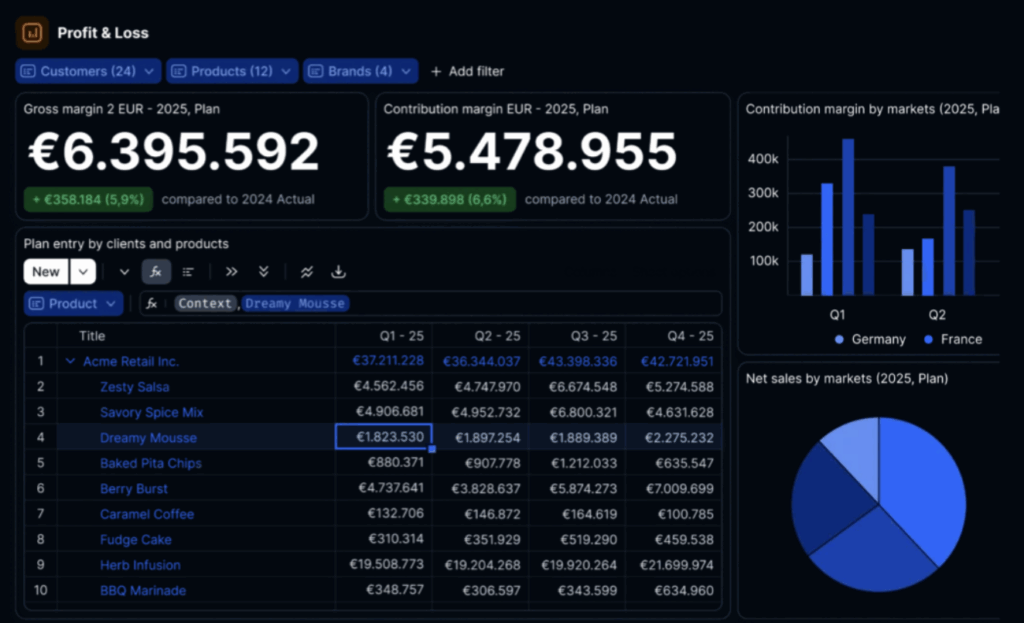Collapse the Acme Retail Inc. row
1024x623 pixels.
71,361
